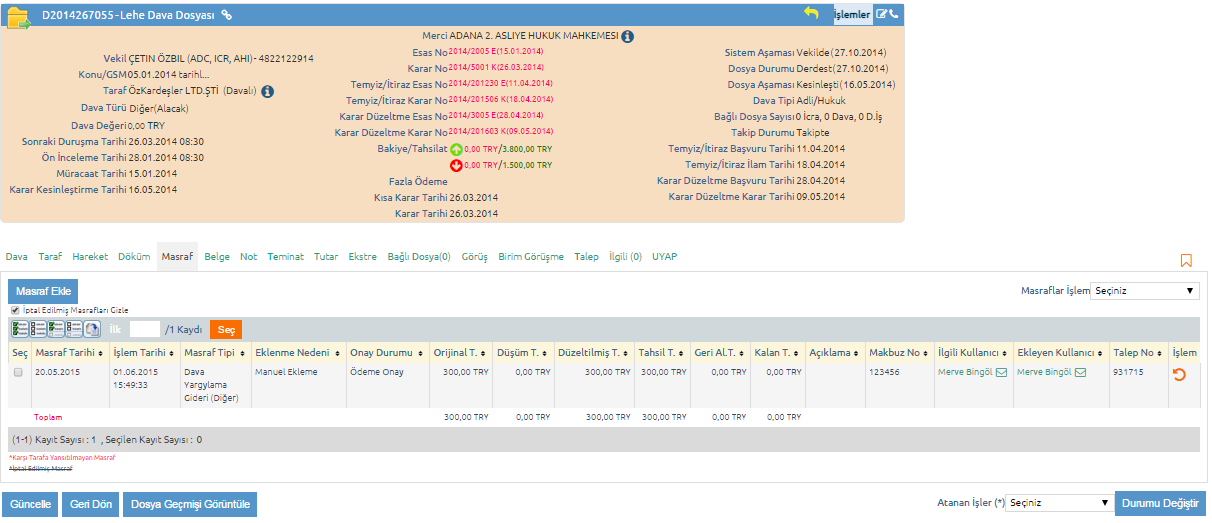Open the UYAP tab
Image resolution: width=1212 pixels, height=523 pixels.
[x=664, y=257]
